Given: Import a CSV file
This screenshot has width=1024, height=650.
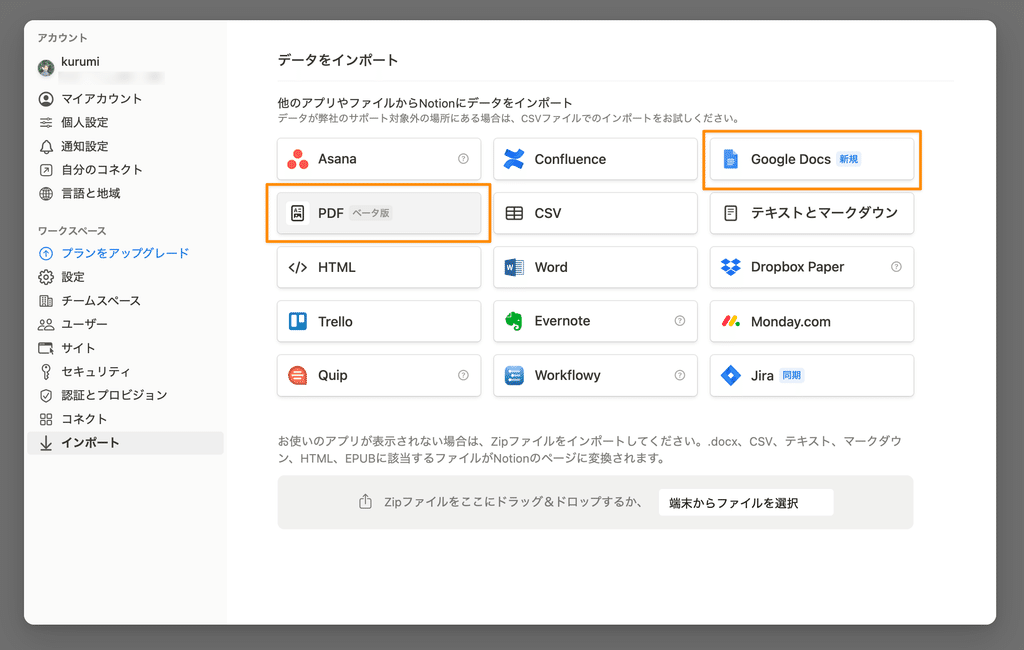Looking at the screenshot, I should pos(595,213).
